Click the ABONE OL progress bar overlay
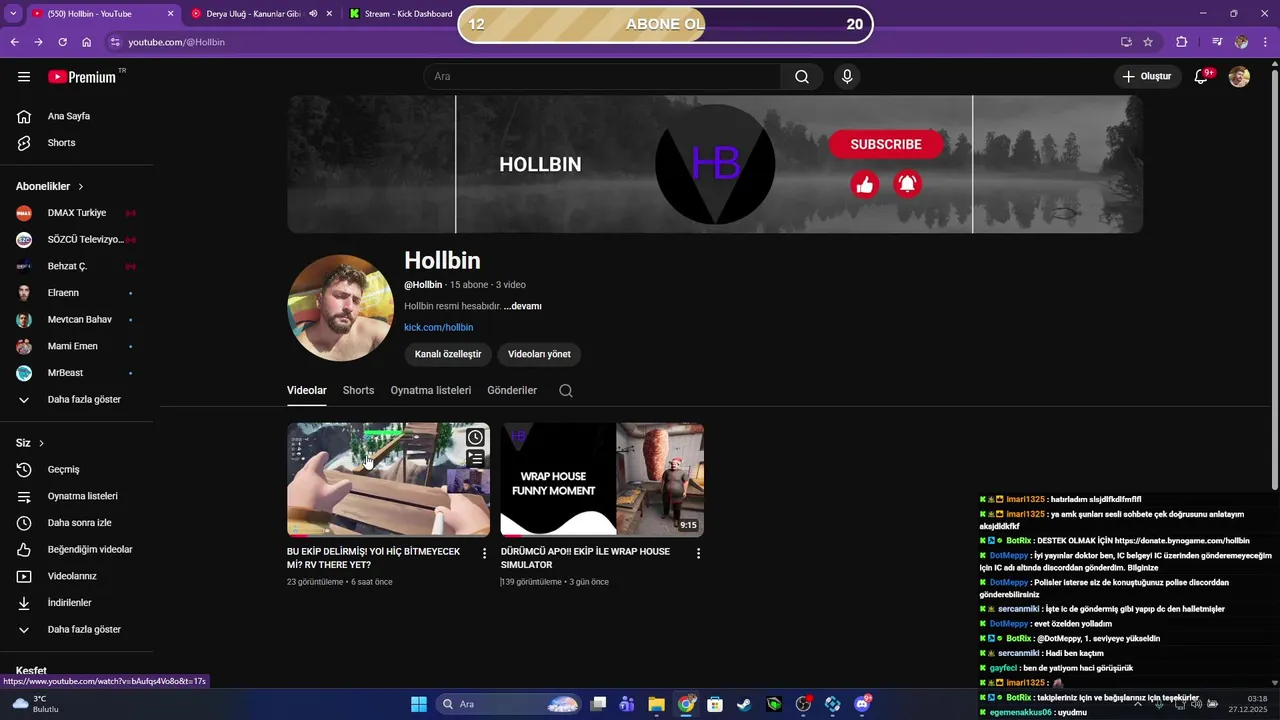Screen dimensions: 1280x720 click(665, 24)
